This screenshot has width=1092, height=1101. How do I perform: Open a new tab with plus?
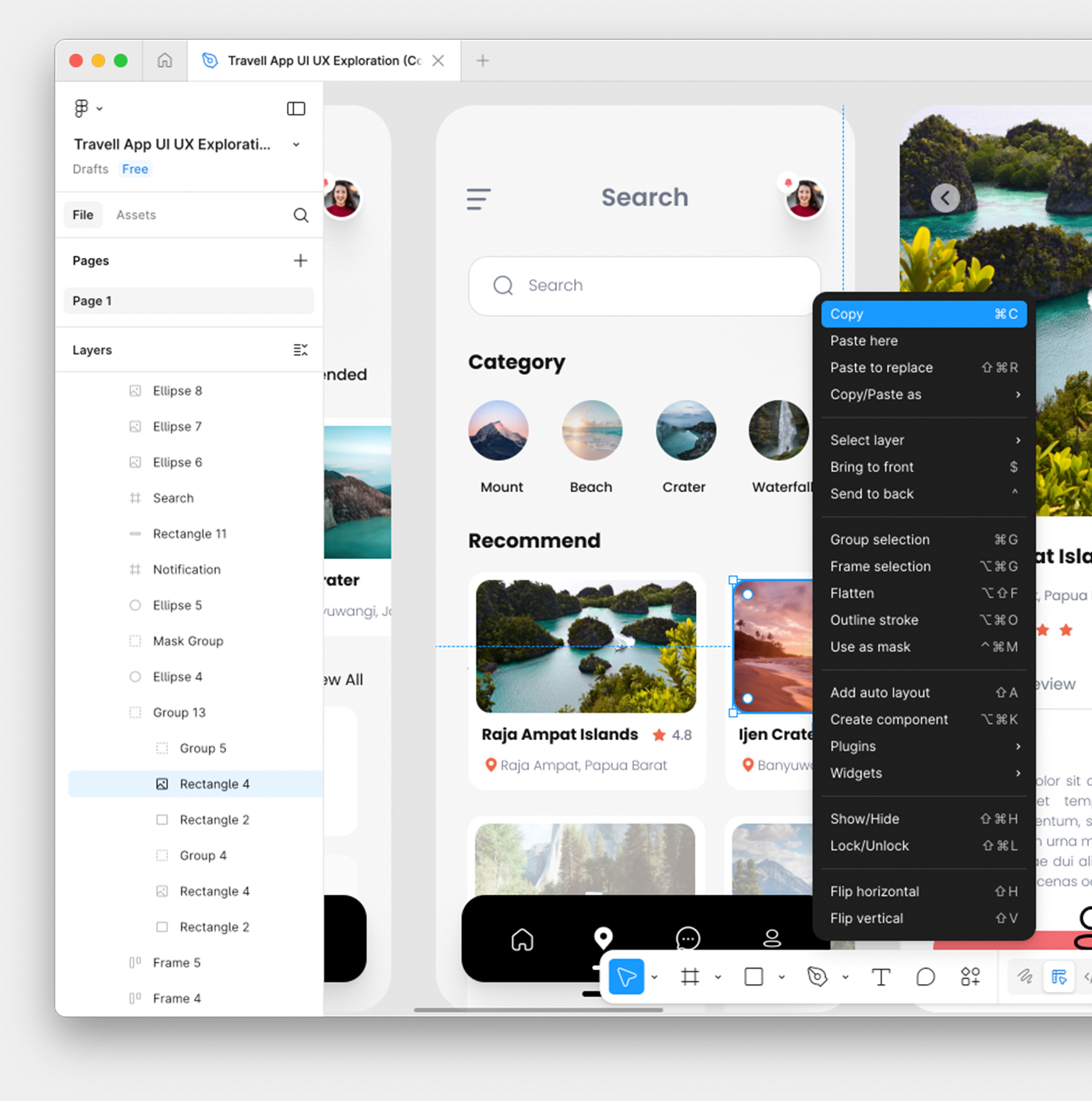tap(483, 61)
